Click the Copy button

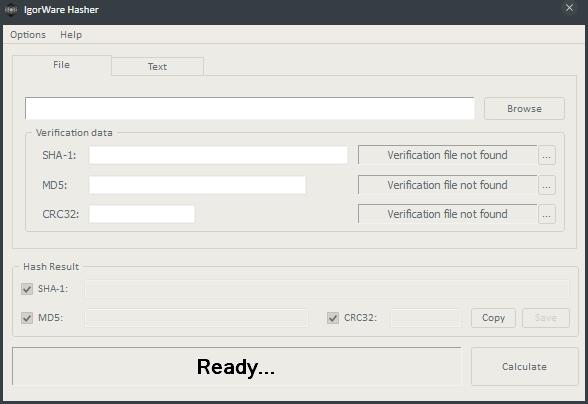pos(494,318)
